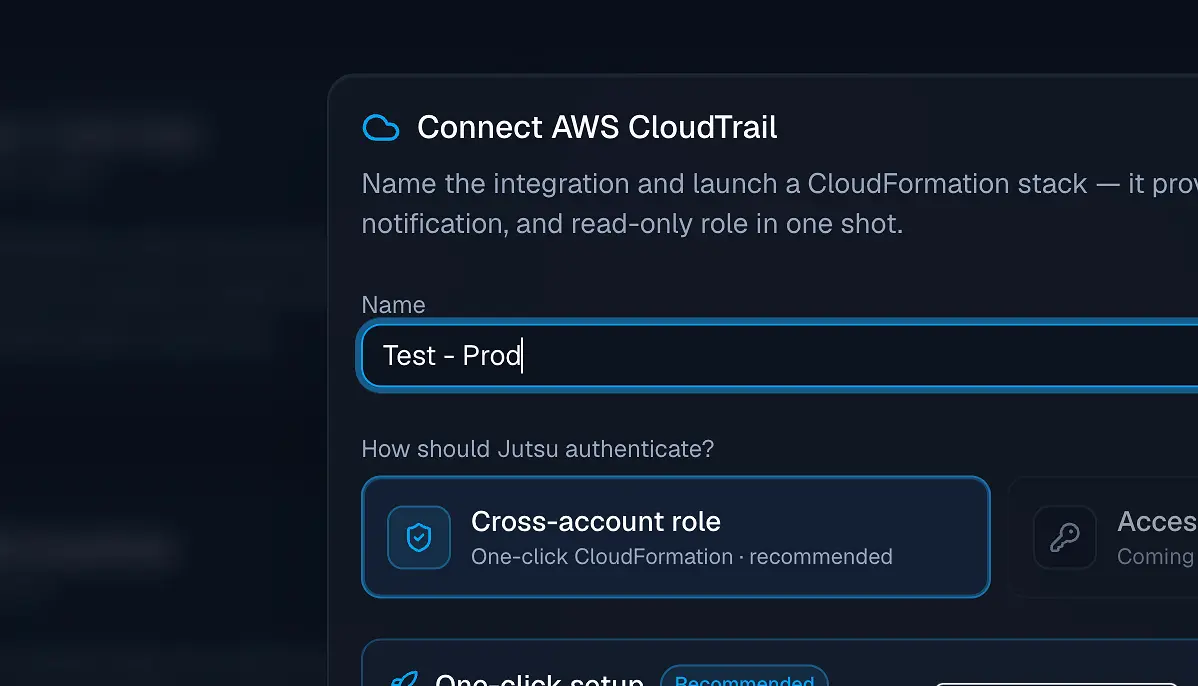Click the description mentioning read-only role
The width and height of the screenshot is (1198, 686).
(x=779, y=203)
